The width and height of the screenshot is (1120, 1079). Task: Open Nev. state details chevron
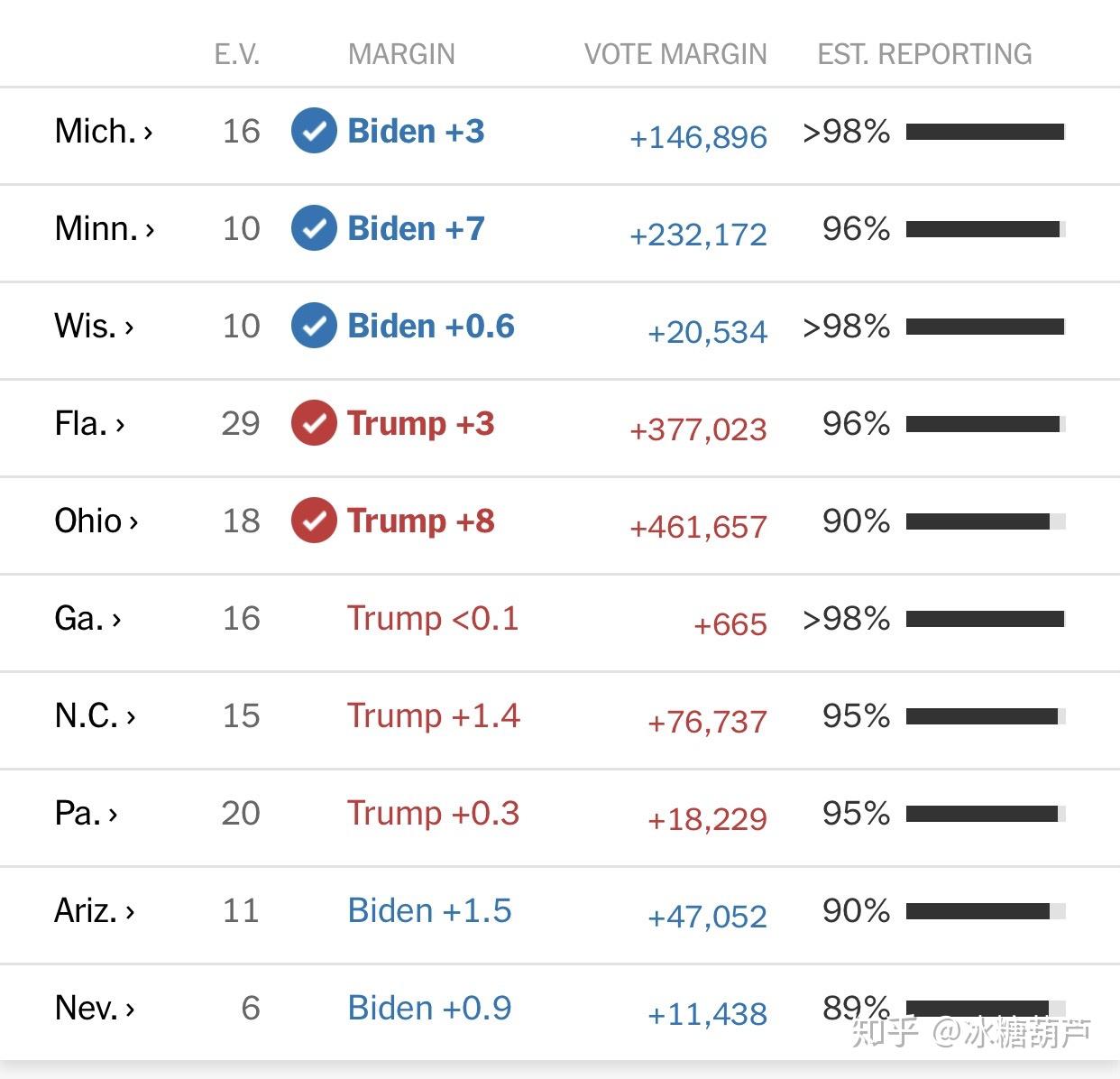click(130, 1010)
